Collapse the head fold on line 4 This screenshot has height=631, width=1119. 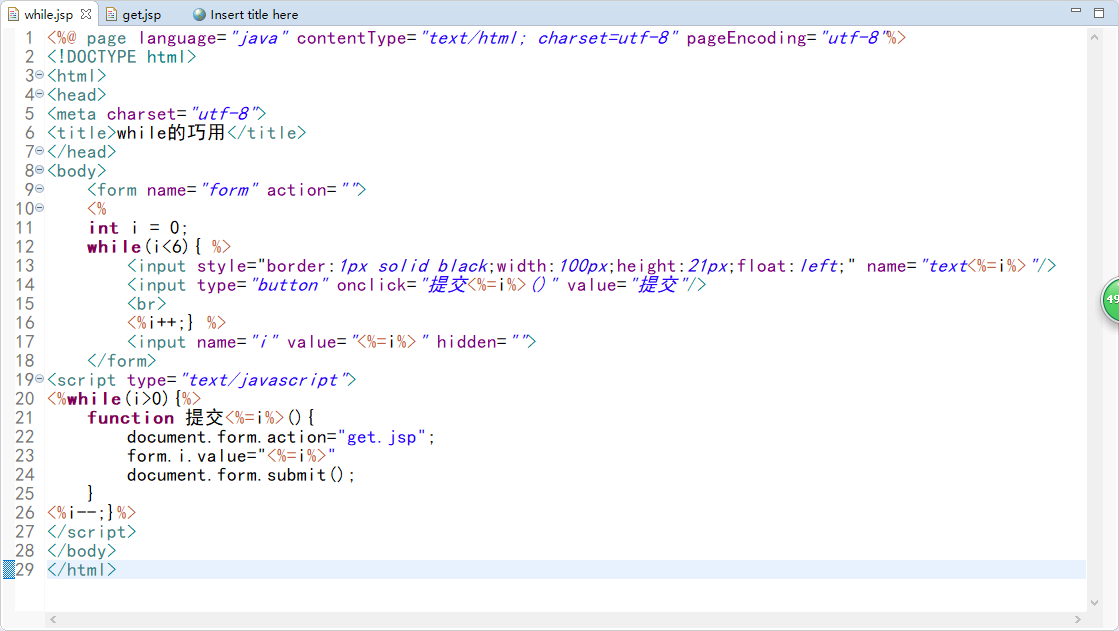tap(39, 94)
